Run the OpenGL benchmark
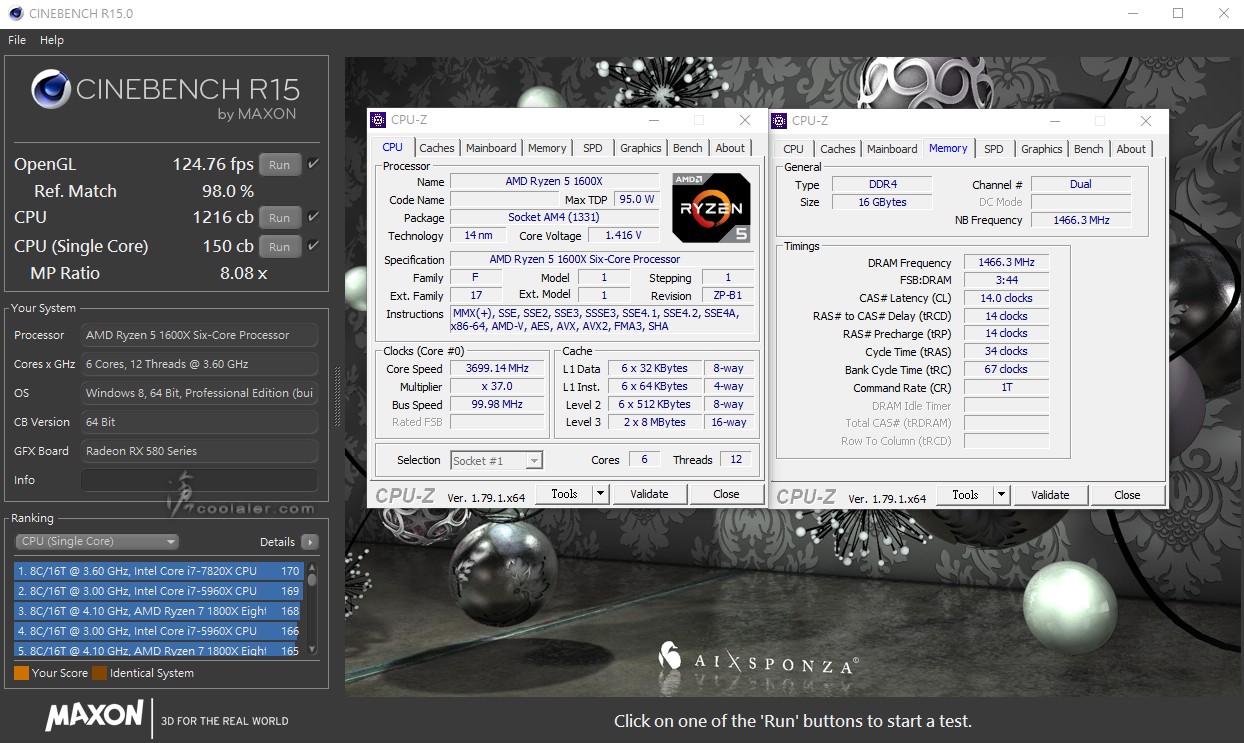The image size is (1244, 743). [280, 165]
